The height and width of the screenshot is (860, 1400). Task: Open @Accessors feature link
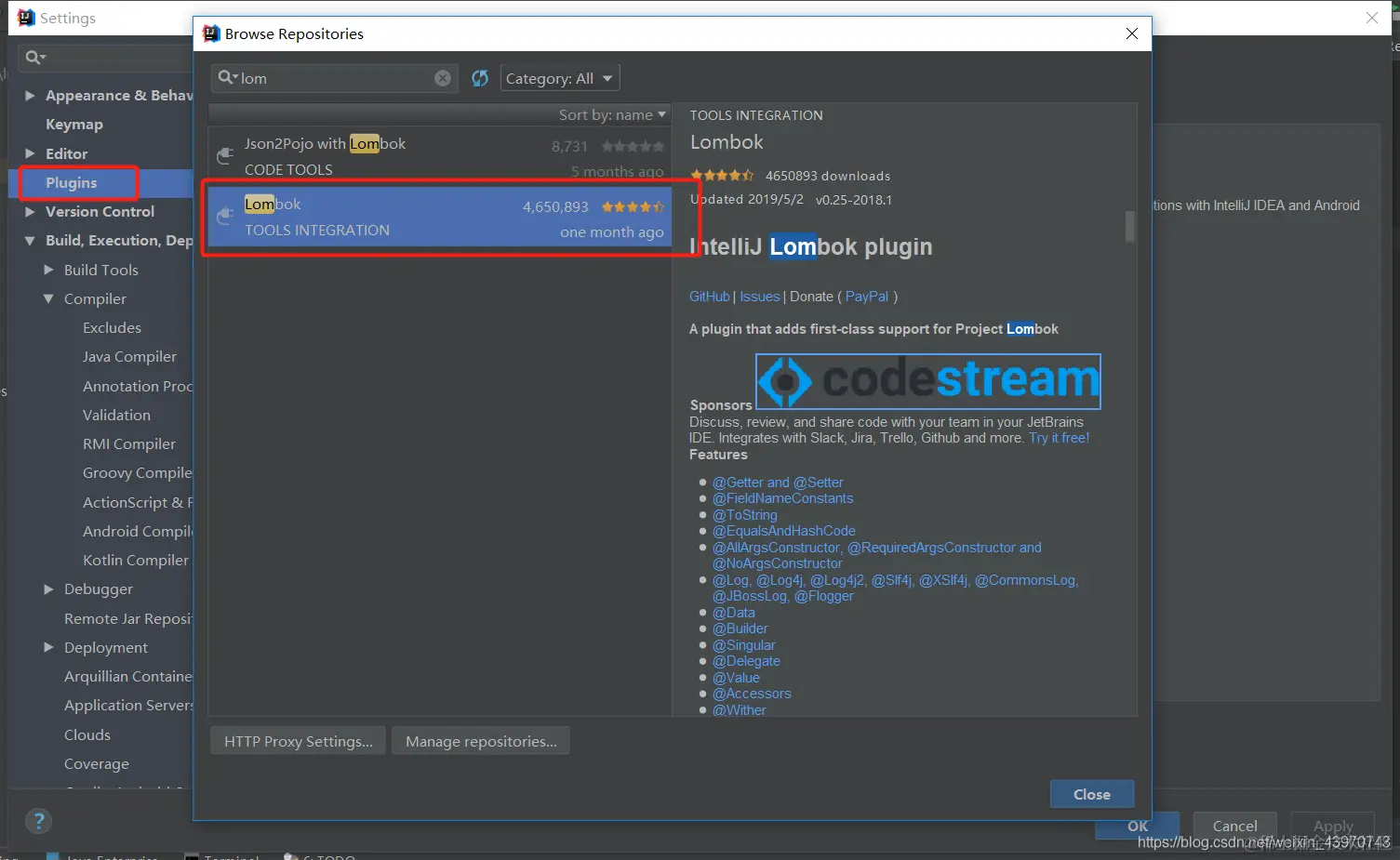tap(752, 694)
